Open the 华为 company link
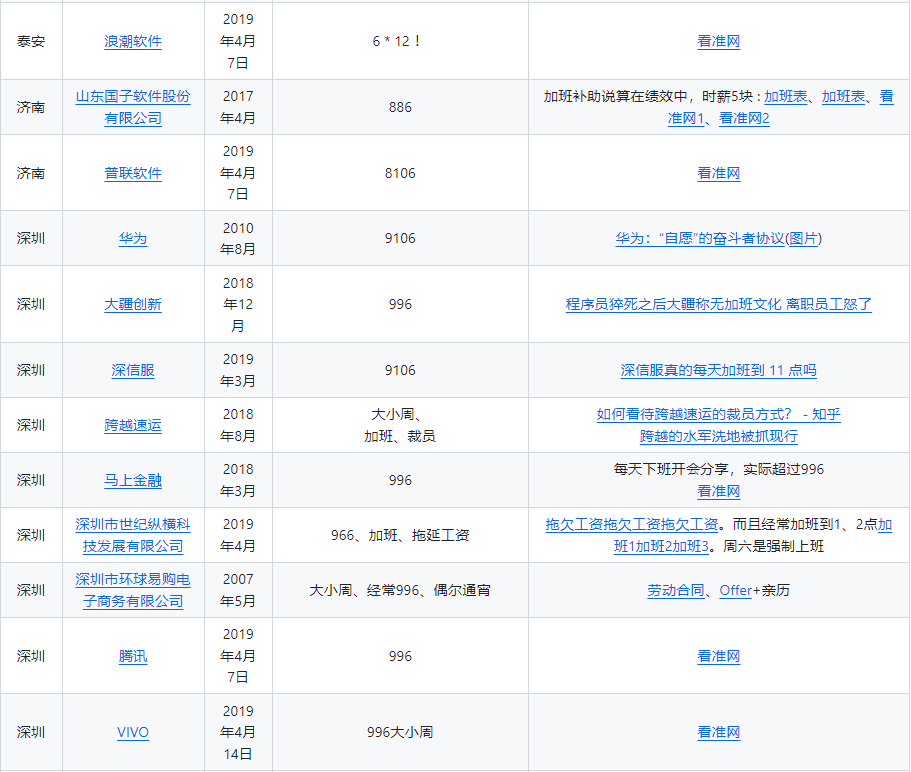 point(133,238)
